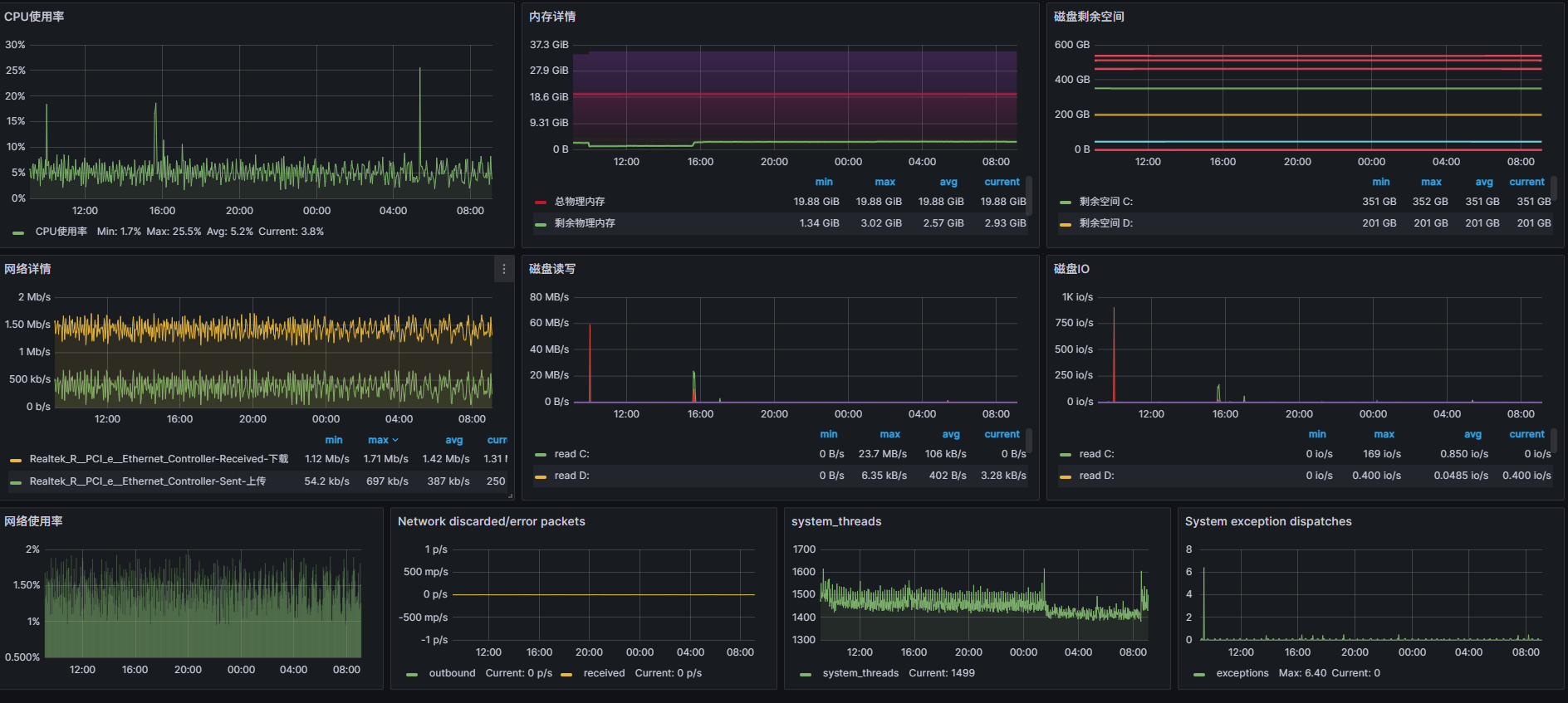Screen dimensions: 1568x703
Task: Open the CPU使用率 panel title menu
Action: [34, 17]
